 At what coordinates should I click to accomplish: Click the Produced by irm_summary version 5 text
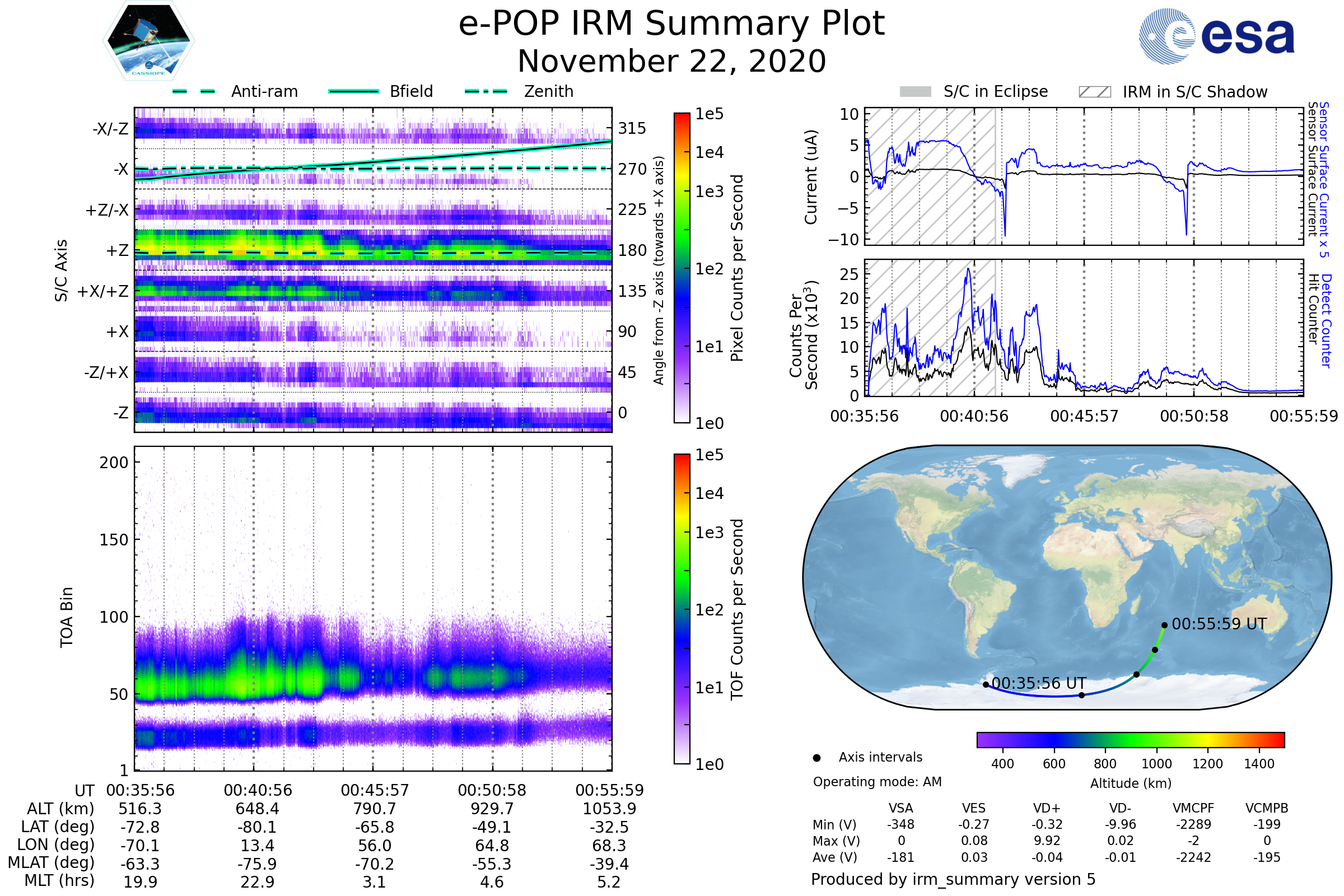[953, 879]
